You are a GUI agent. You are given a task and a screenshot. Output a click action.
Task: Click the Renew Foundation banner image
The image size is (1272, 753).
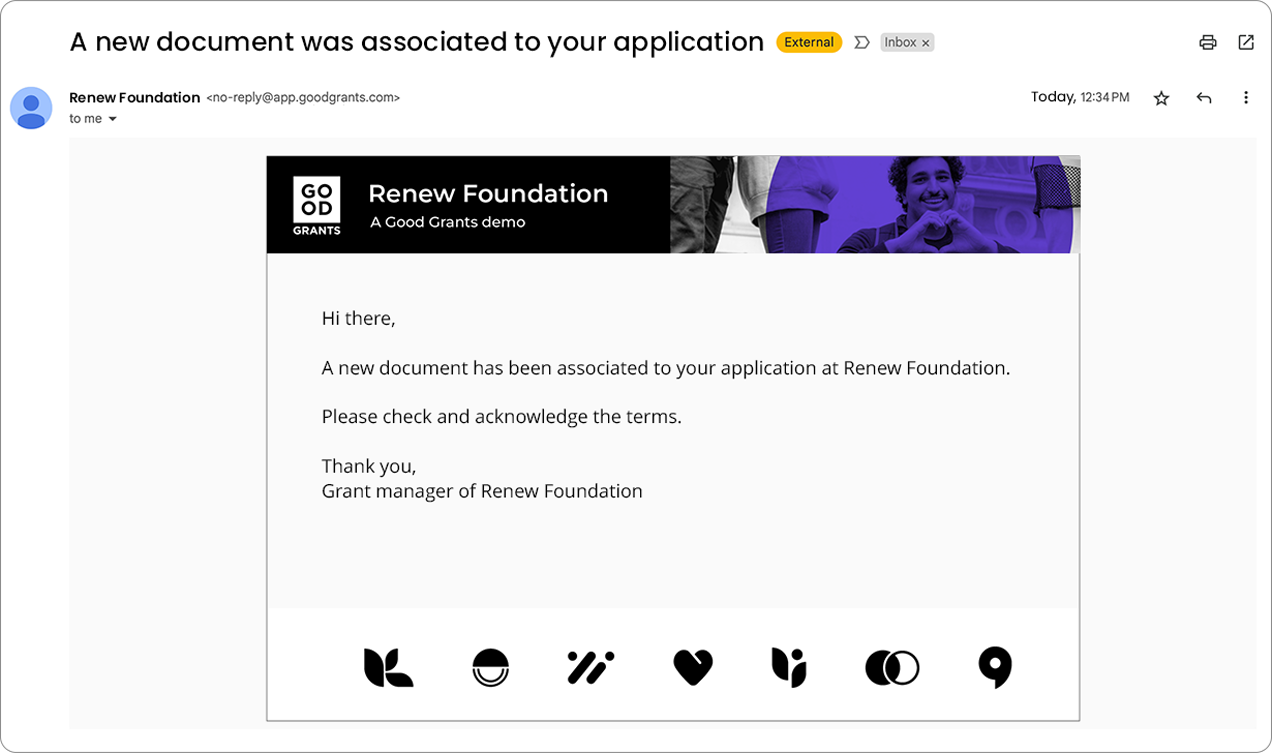point(875,204)
